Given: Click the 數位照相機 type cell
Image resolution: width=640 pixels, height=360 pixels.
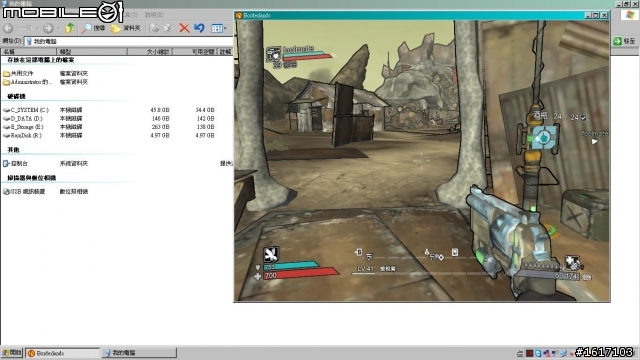Looking at the screenshot, I should point(74,191).
